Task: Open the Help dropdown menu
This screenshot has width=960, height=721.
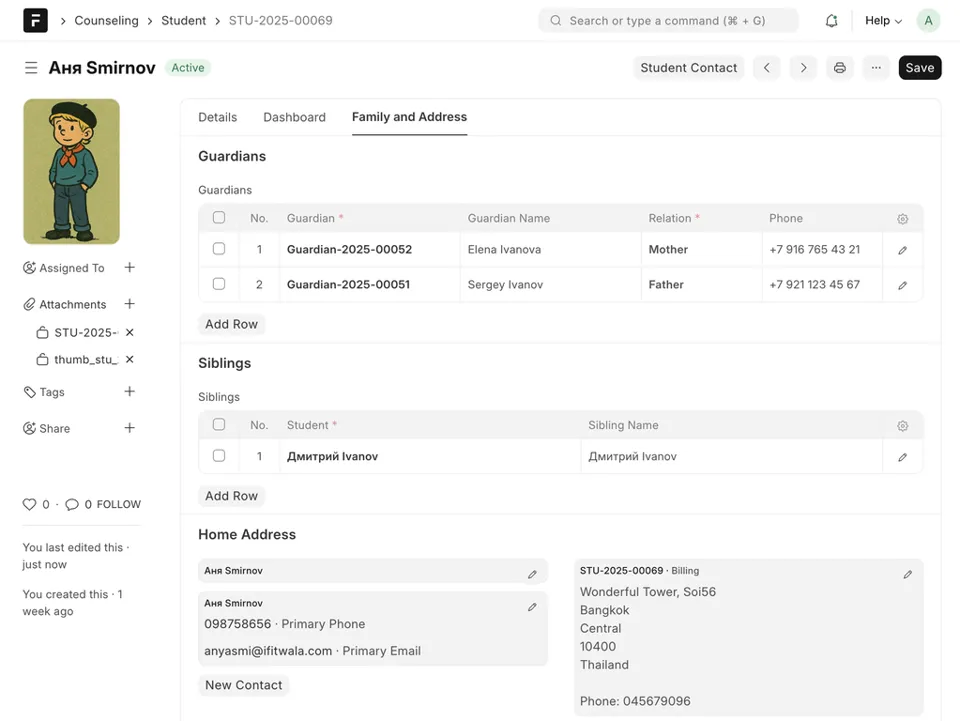Action: pos(883,21)
